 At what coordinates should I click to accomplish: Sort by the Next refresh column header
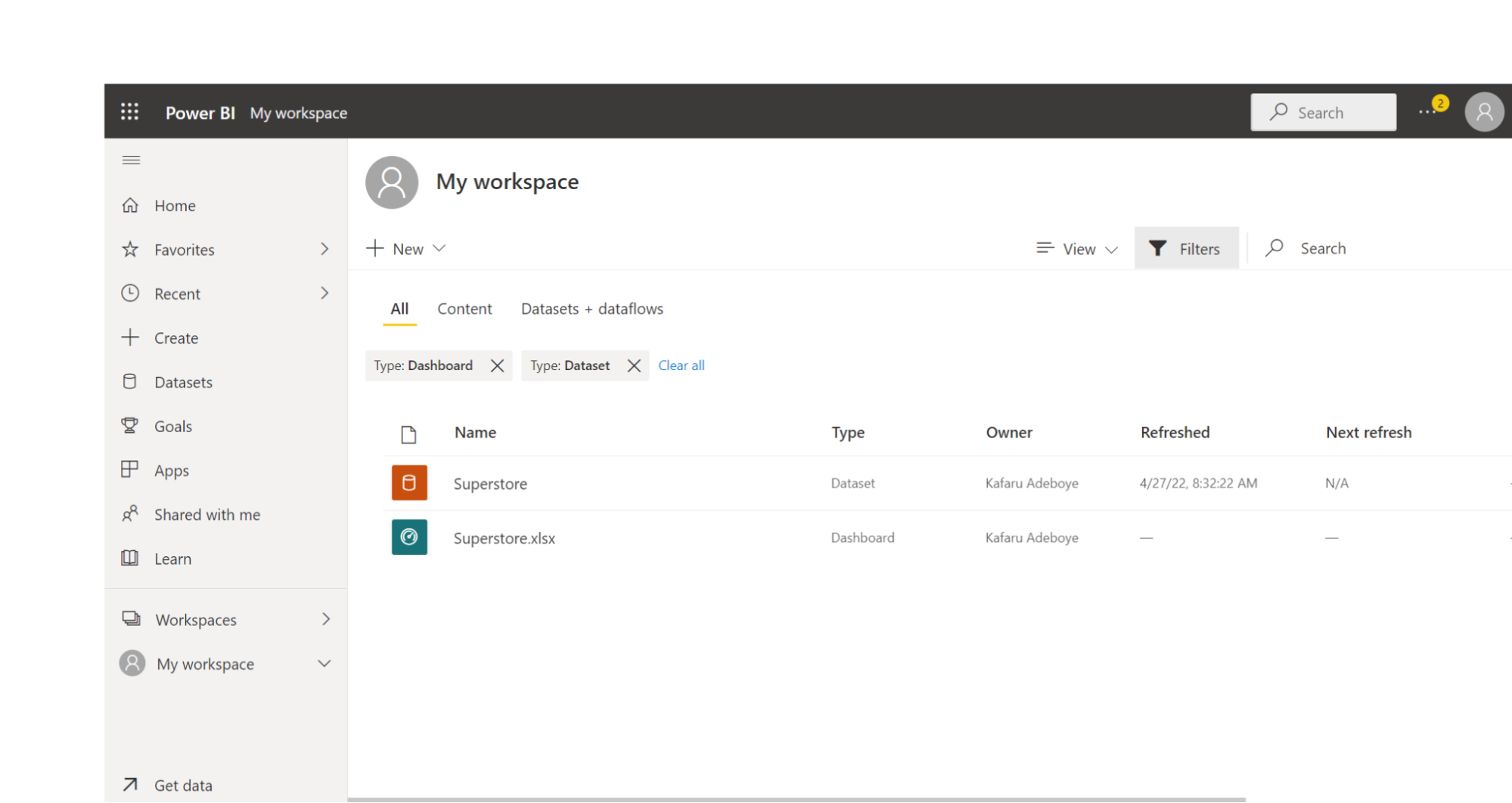point(1368,432)
